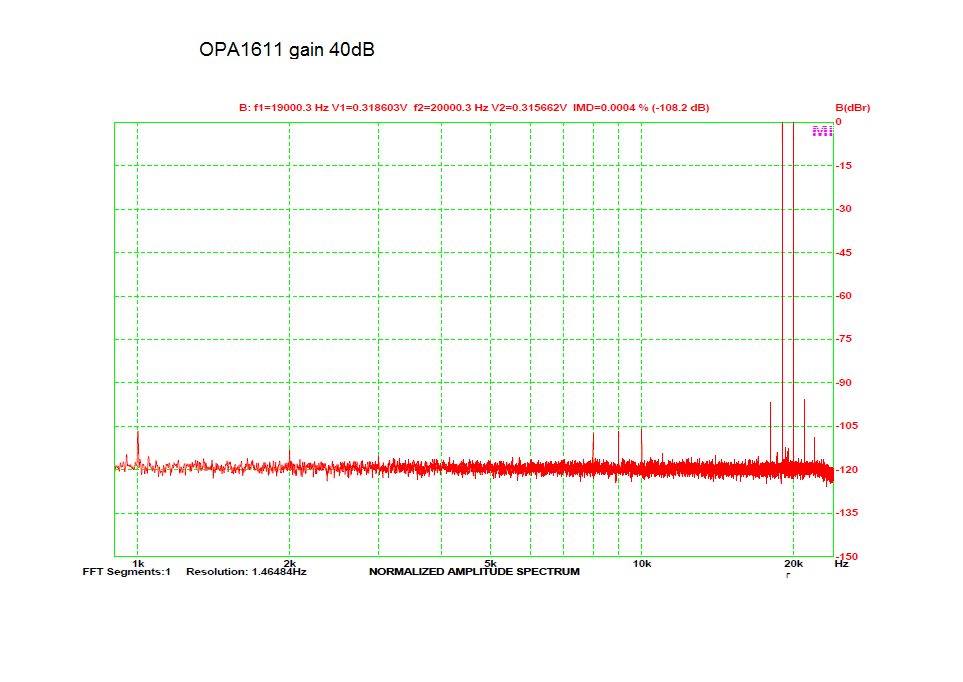Click the "-90" amplitude axis label
This screenshot has height=682, width=963.
pos(844,382)
